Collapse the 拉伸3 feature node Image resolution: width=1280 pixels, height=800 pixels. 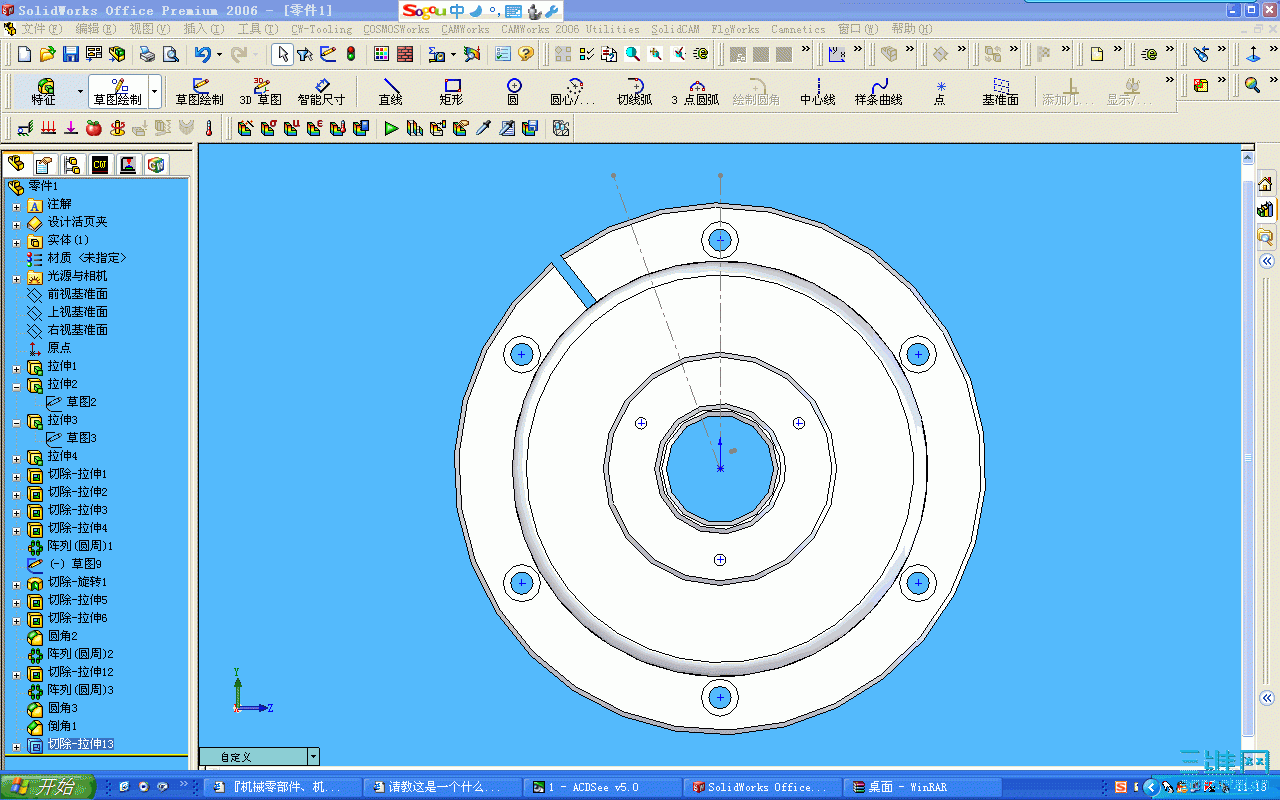coord(16,421)
